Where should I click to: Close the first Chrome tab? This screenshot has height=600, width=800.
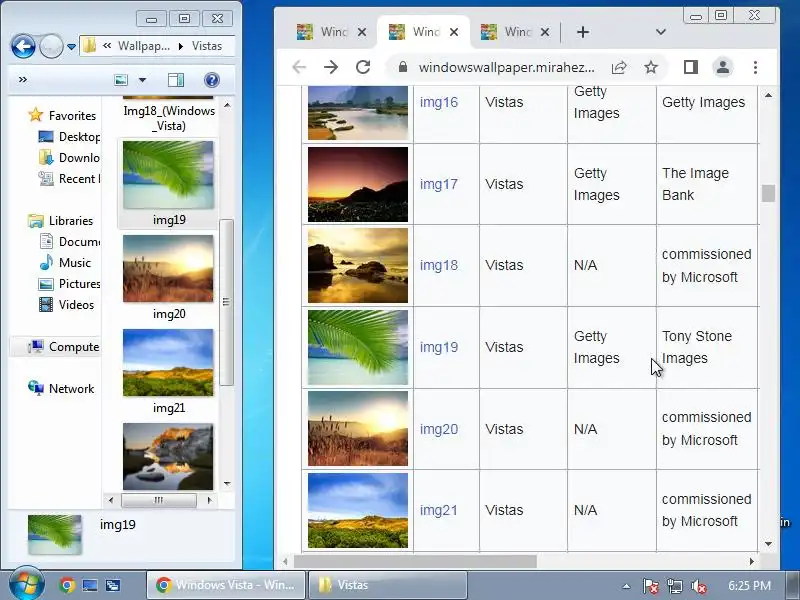[362, 32]
